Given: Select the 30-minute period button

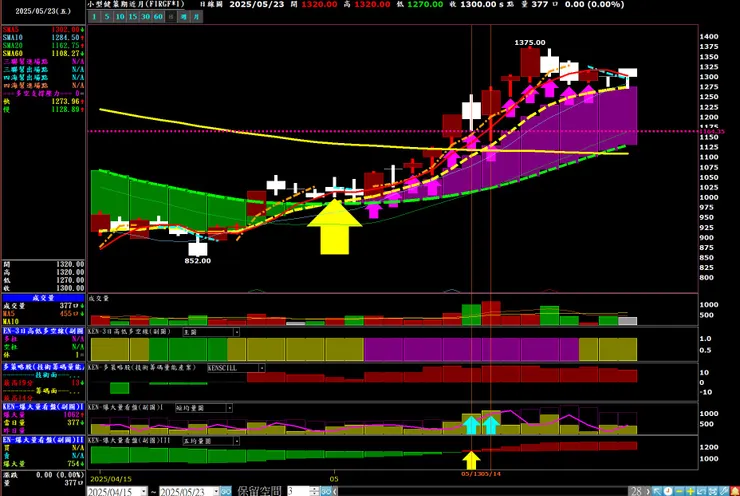Looking at the screenshot, I should pyautogui.click(x=145, y=17).
